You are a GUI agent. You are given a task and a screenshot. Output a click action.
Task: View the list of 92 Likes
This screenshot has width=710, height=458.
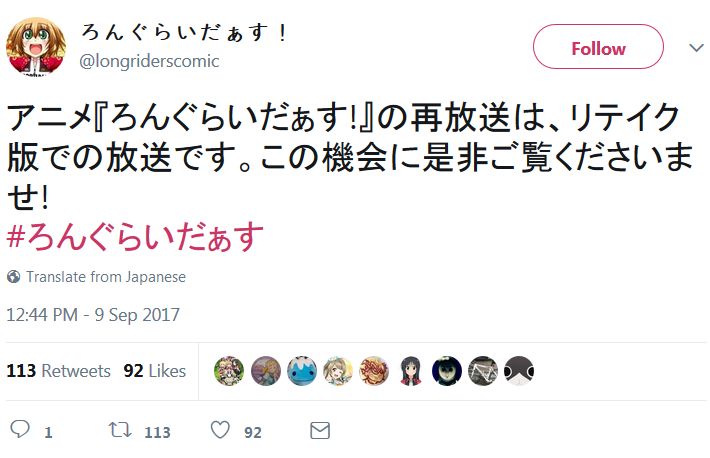tap(154, 371)
